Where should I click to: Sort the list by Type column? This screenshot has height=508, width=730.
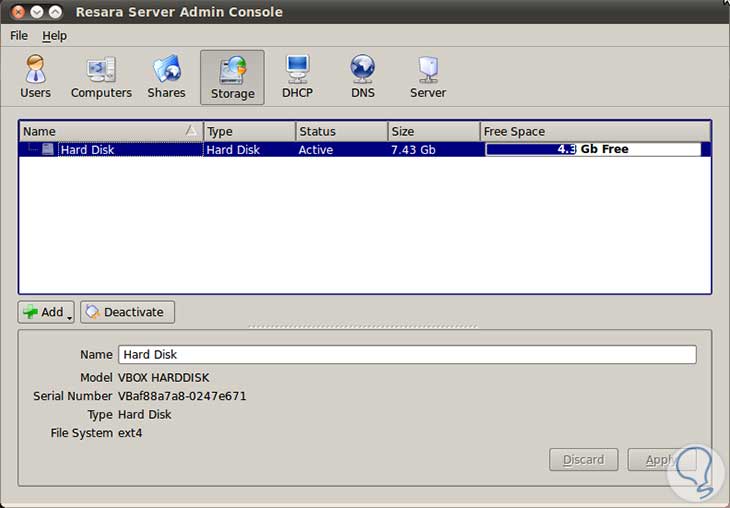pyautogui.click(x=250, y=131)
